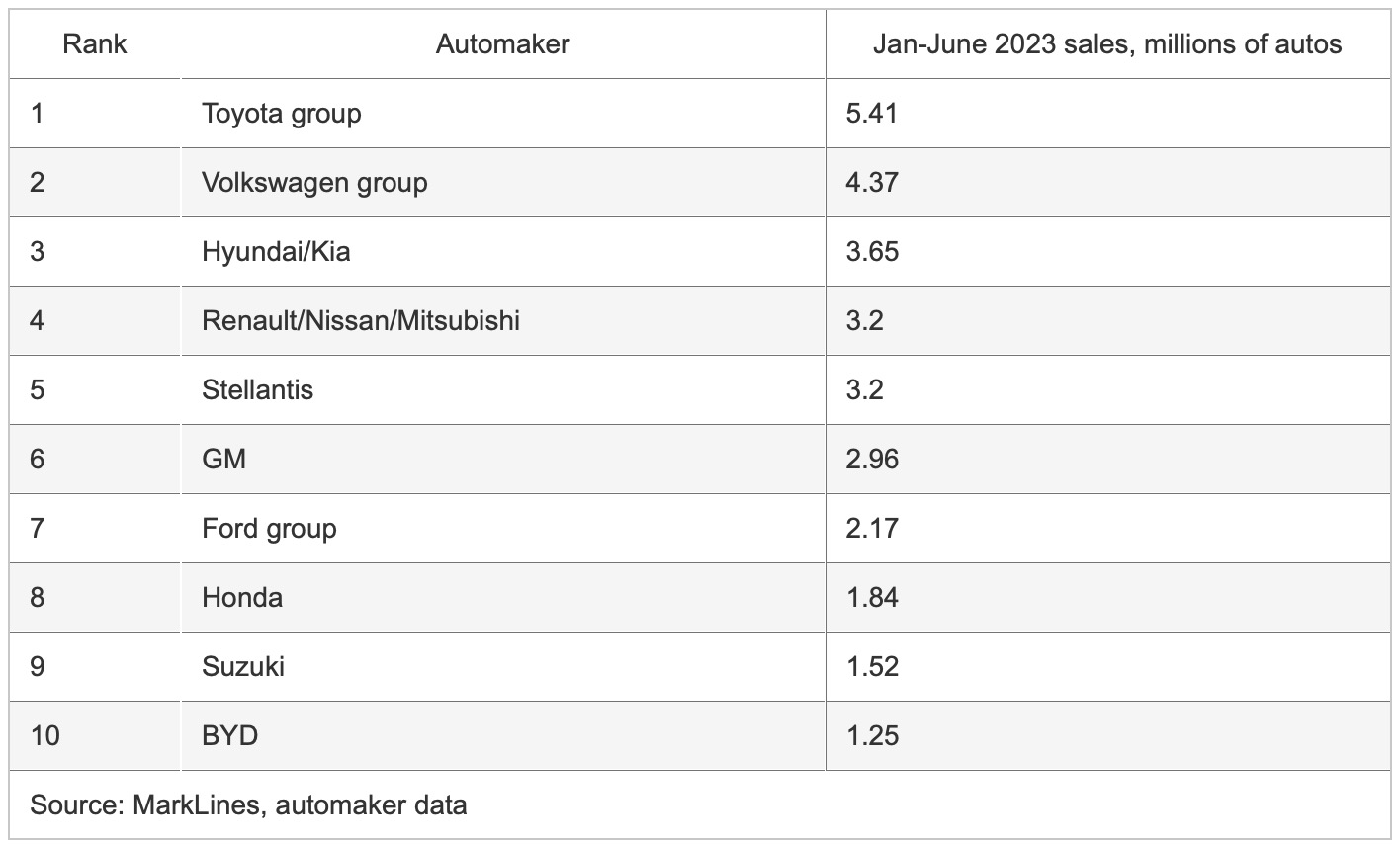Select the 4.37 sales figure
Viewport: 1400px width, 846px height.
click(x=872, y=182)
